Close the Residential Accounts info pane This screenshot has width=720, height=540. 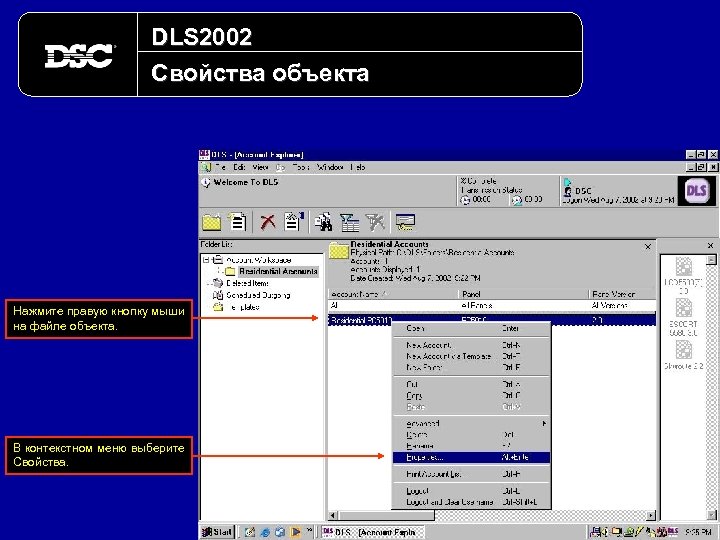tap(647, 247)
